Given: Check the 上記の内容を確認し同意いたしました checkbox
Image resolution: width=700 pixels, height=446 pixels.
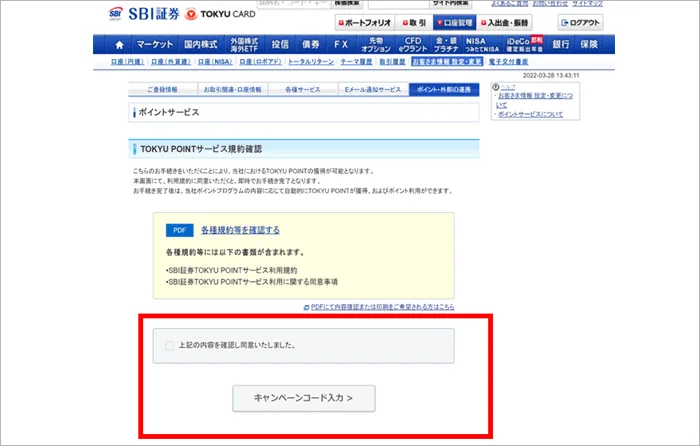Looking at the screenshot, I should (x=170, y=346).
